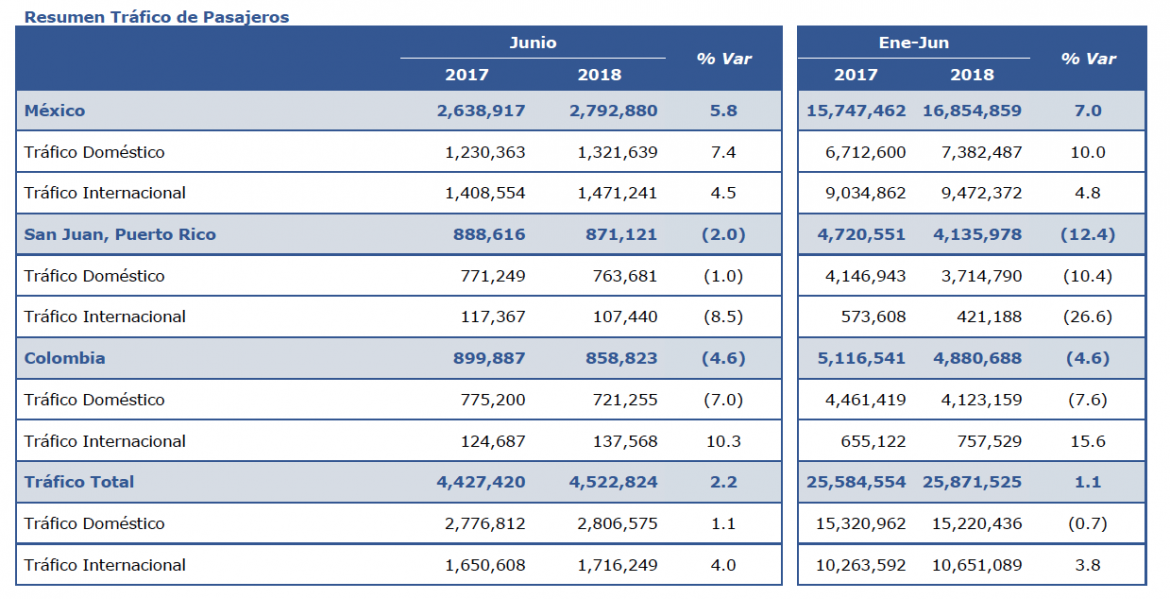Select the Ene-Jun column group header
Viewport: 1170px width, 599px height.
tap(913, 43)
